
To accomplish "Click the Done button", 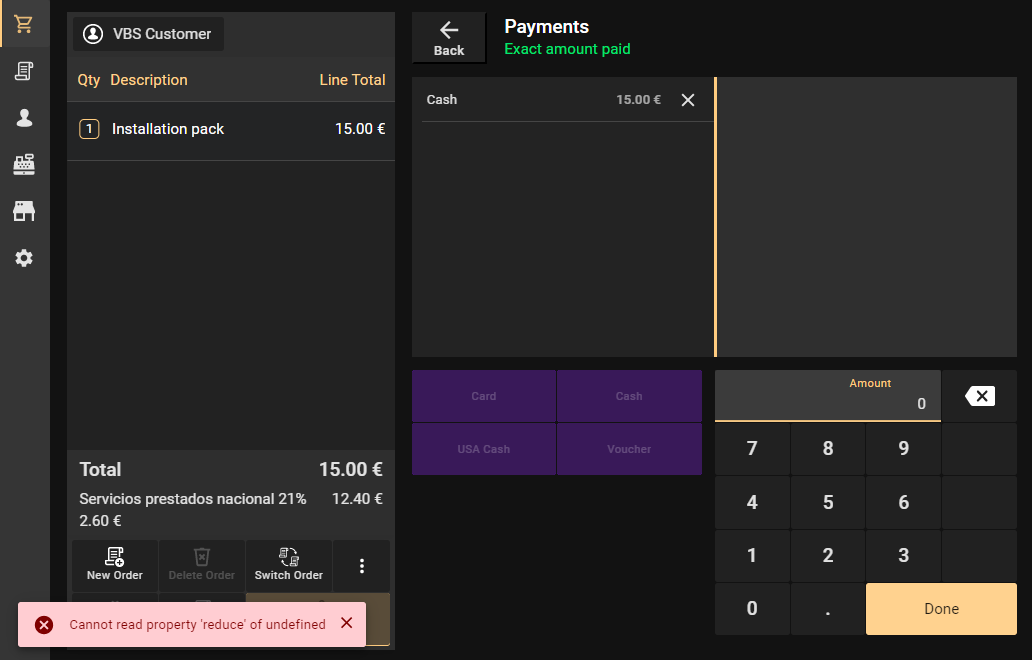I will pyautogui.click(x=940, y=609).
